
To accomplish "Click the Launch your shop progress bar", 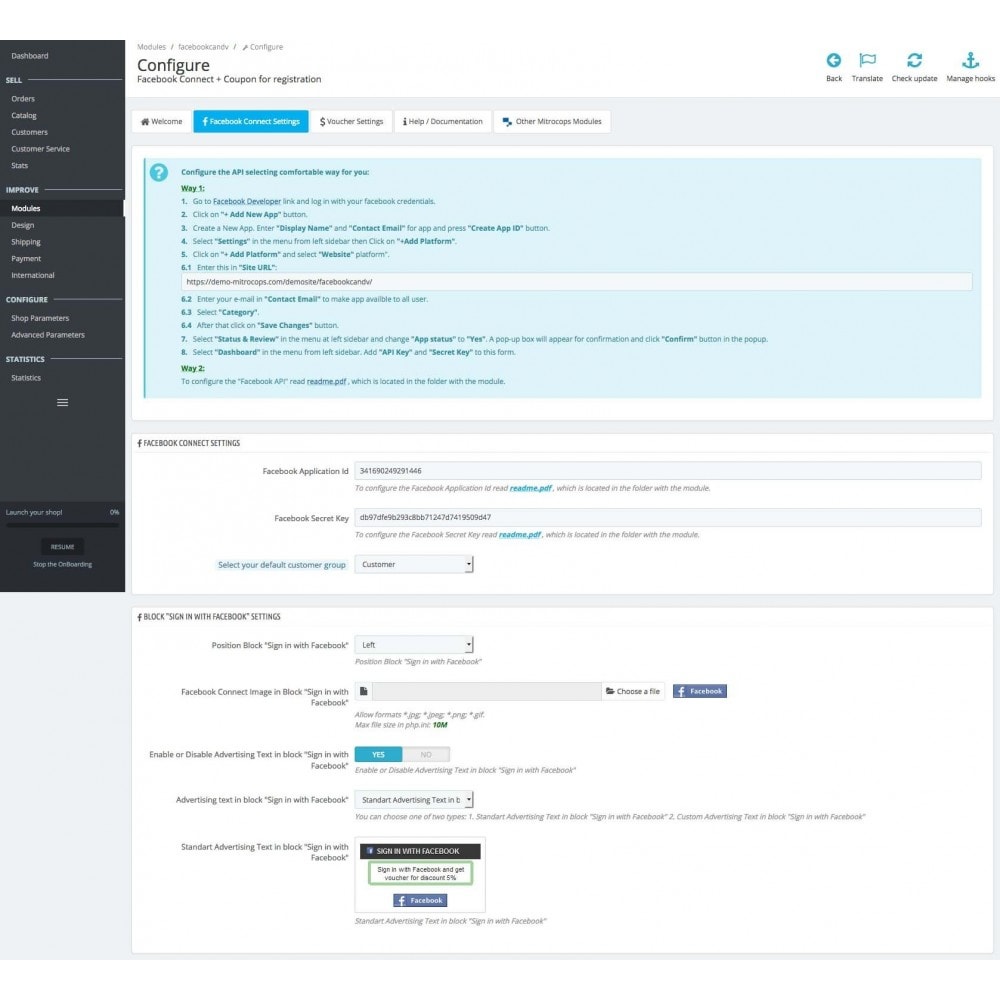I will coord(62,525).
